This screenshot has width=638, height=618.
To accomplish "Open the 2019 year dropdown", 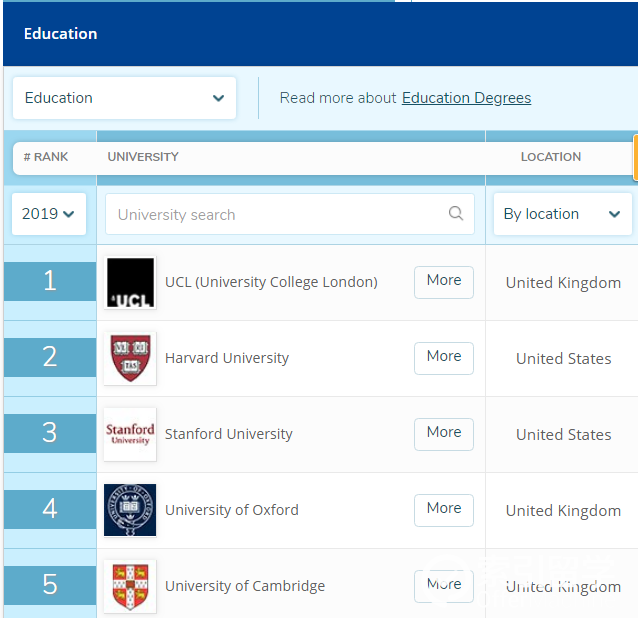I will (49, 214).
